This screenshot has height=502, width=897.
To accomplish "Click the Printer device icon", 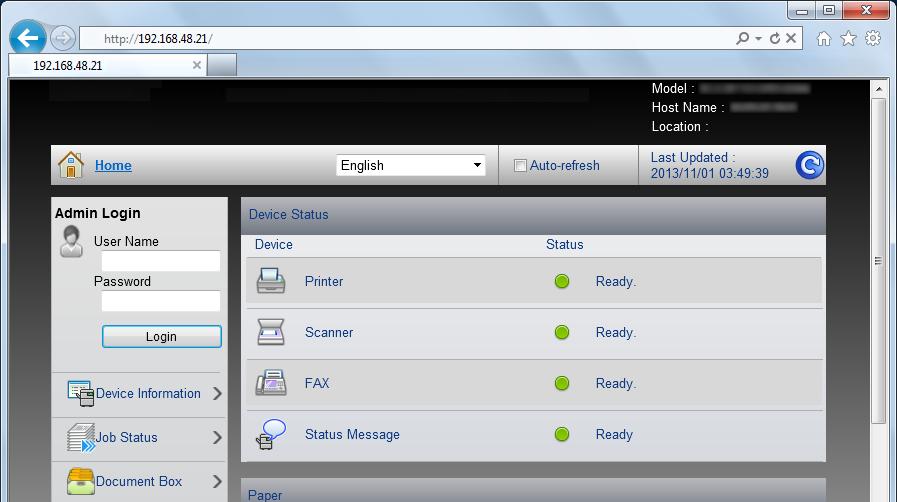I will tap(271, 281).
